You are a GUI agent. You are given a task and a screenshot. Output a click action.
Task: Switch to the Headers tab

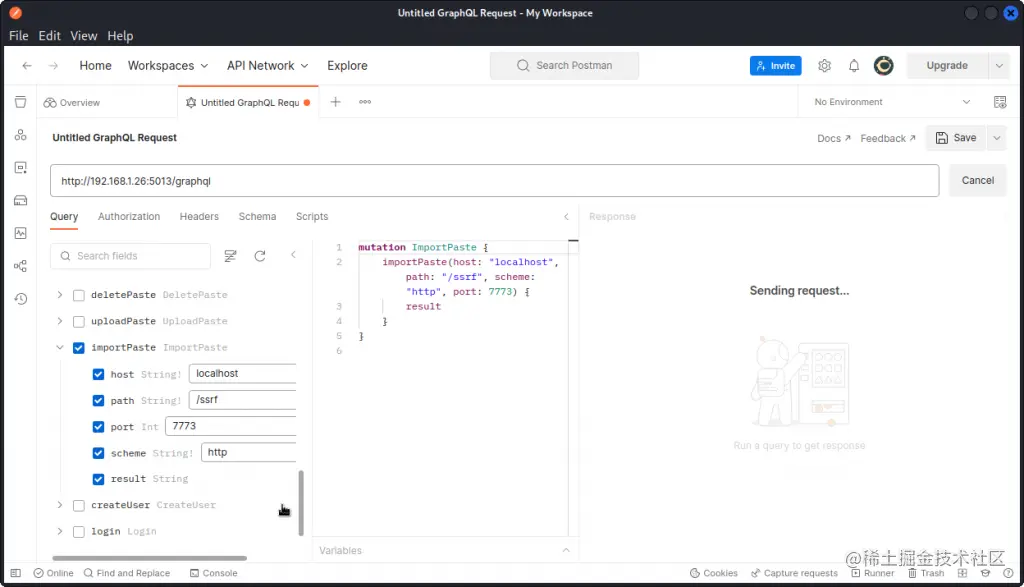pyautogui.click(x=199, y=217)
